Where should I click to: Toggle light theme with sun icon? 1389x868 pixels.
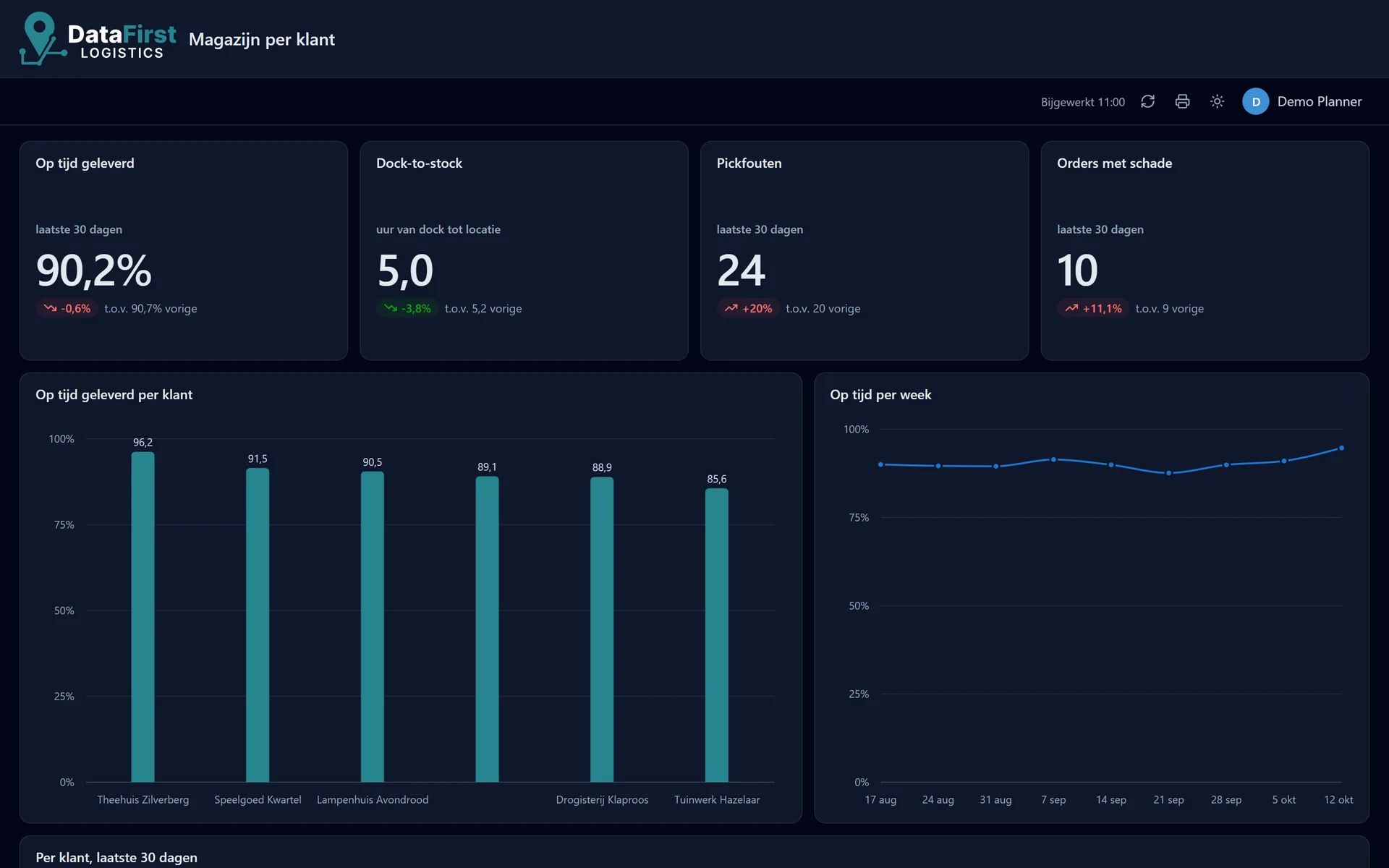[1217, 101]
